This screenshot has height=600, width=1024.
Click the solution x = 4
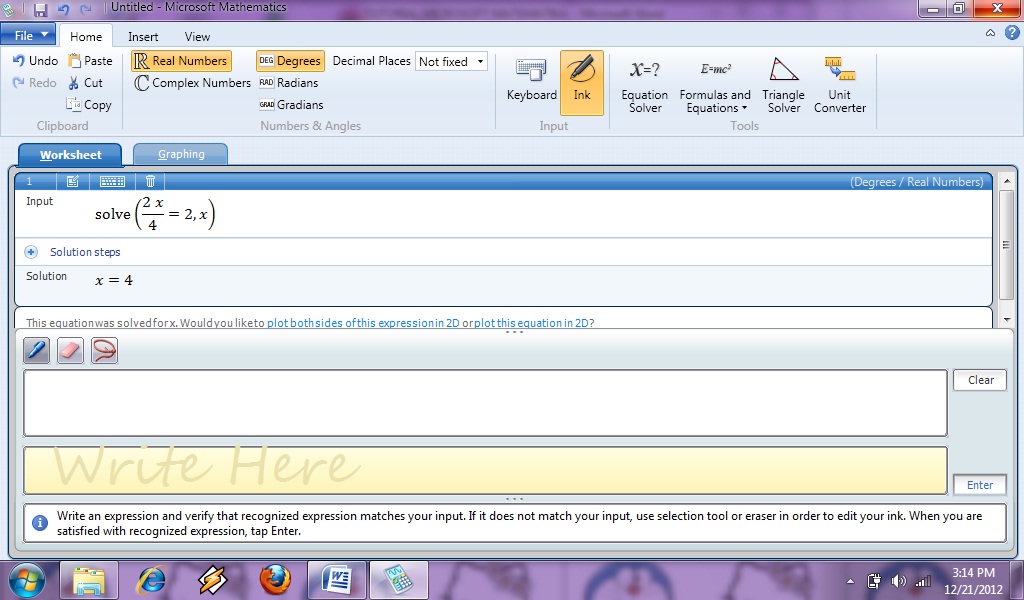[114, 280]
